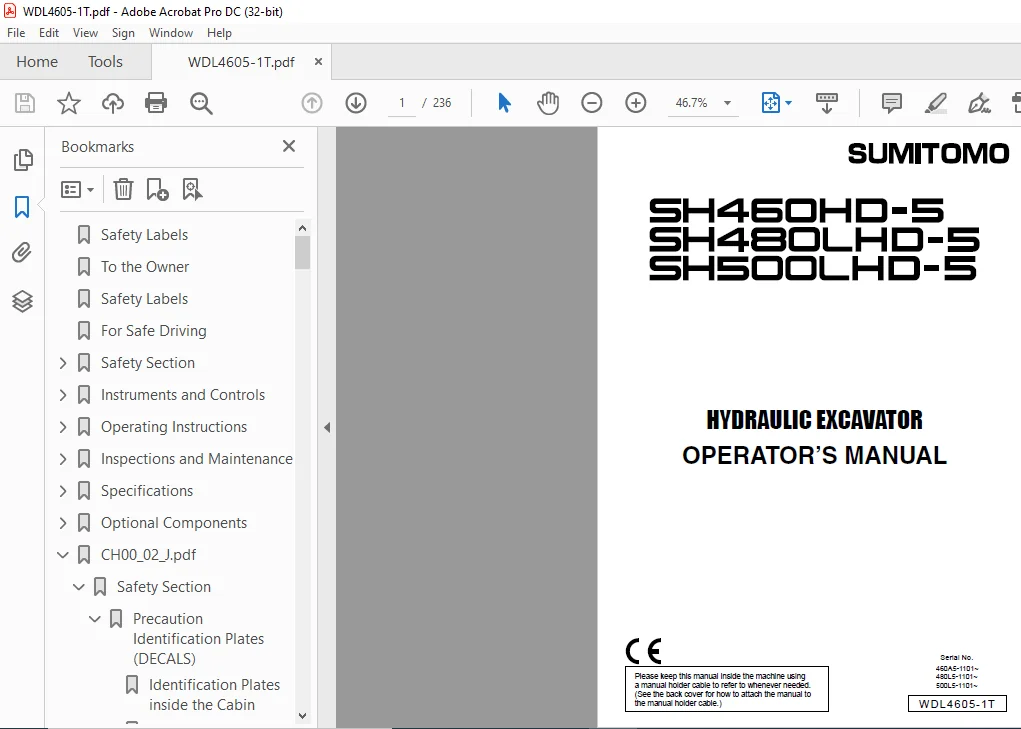Choose the Selection arrow tool
The image size is (1021, 729).
pyautogui.click(x=504, y=103)
